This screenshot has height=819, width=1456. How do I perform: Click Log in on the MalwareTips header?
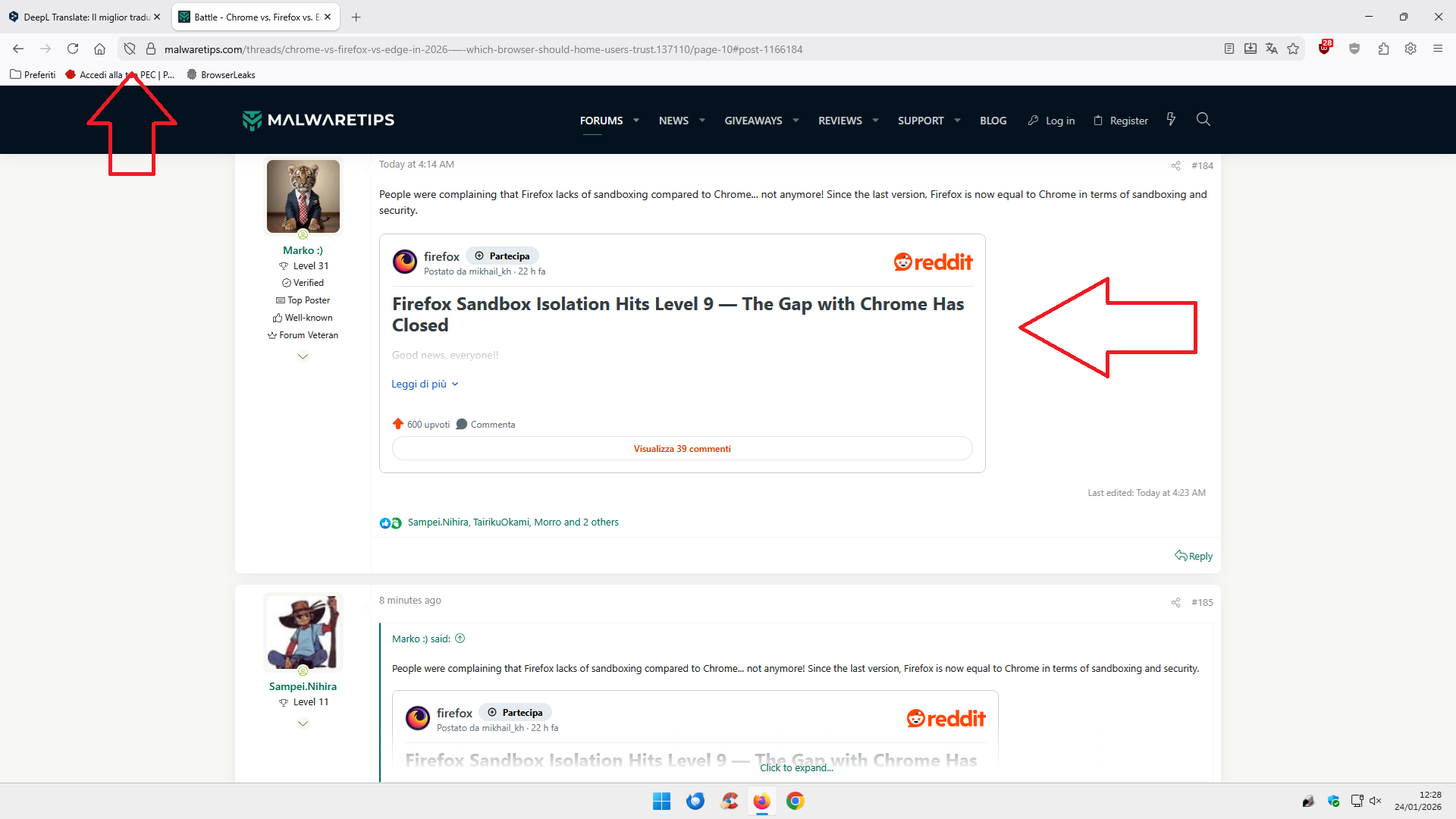click(1051, 121)
